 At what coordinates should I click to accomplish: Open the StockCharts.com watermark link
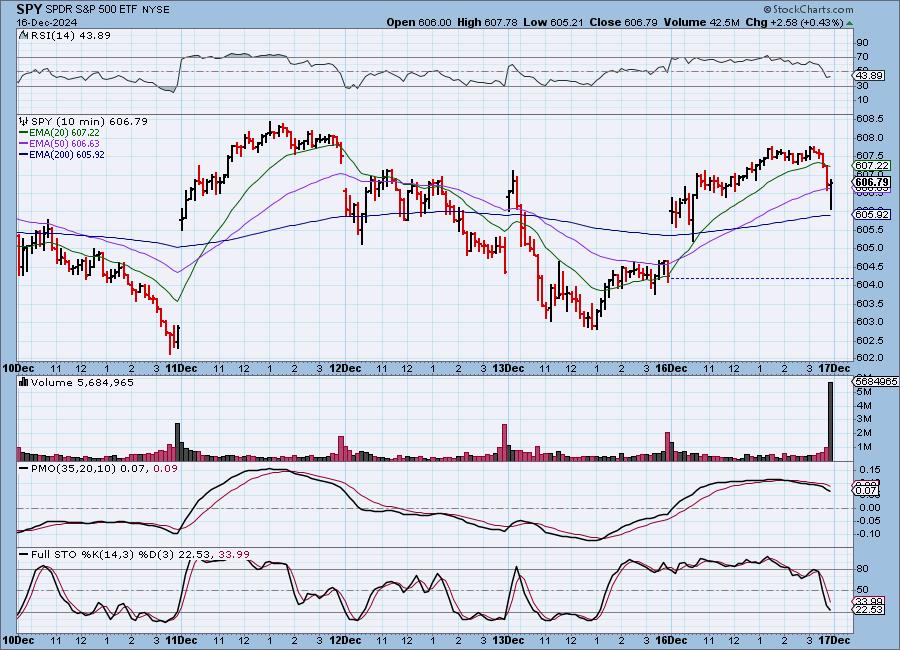pyautogui.click(x=808, y=9)
